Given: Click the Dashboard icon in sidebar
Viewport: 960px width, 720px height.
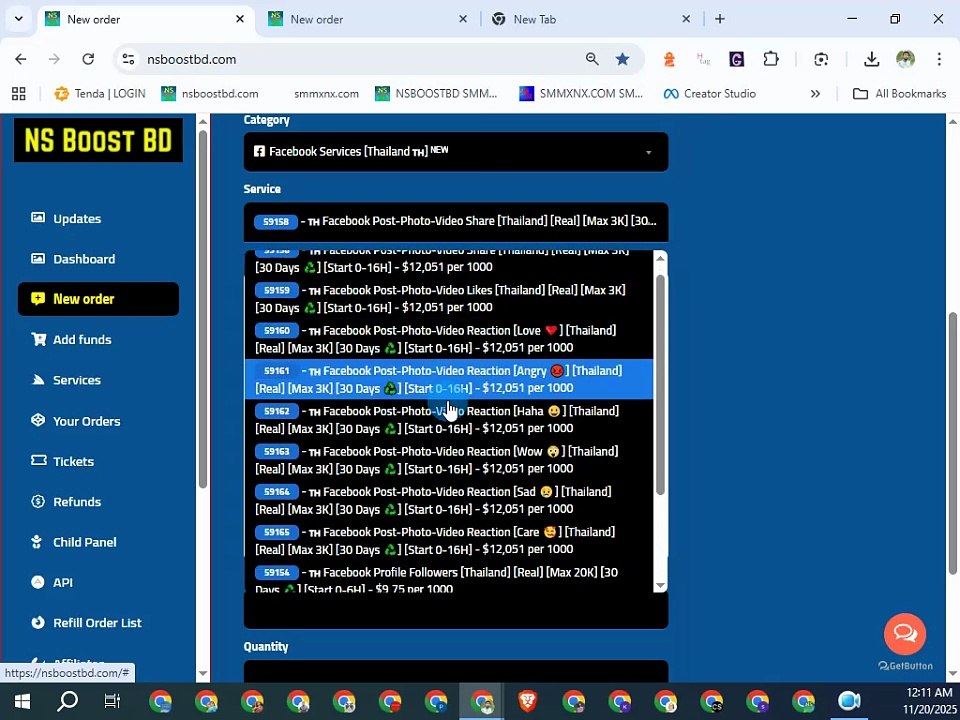Looking at the screenshot, I should [38, 258].
